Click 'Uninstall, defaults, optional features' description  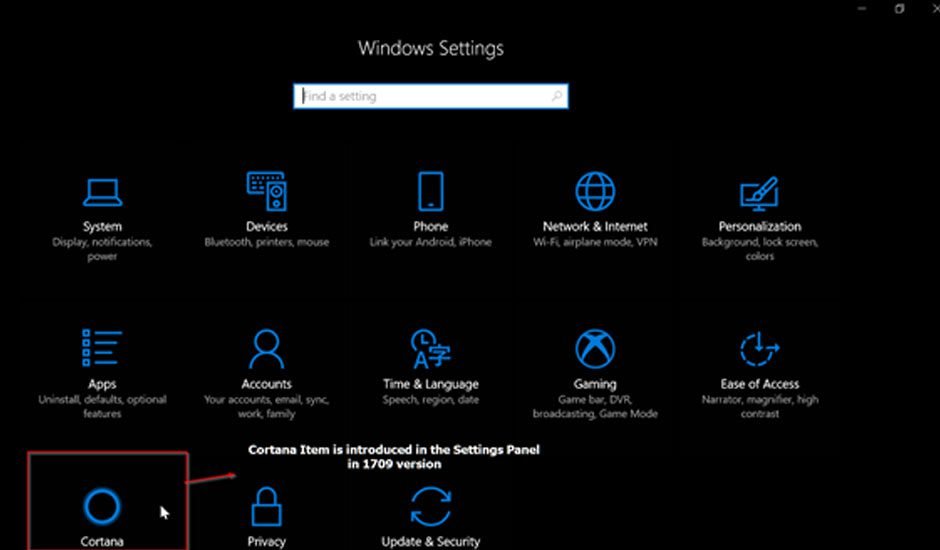pyautogui.click(x=102, y=407)
